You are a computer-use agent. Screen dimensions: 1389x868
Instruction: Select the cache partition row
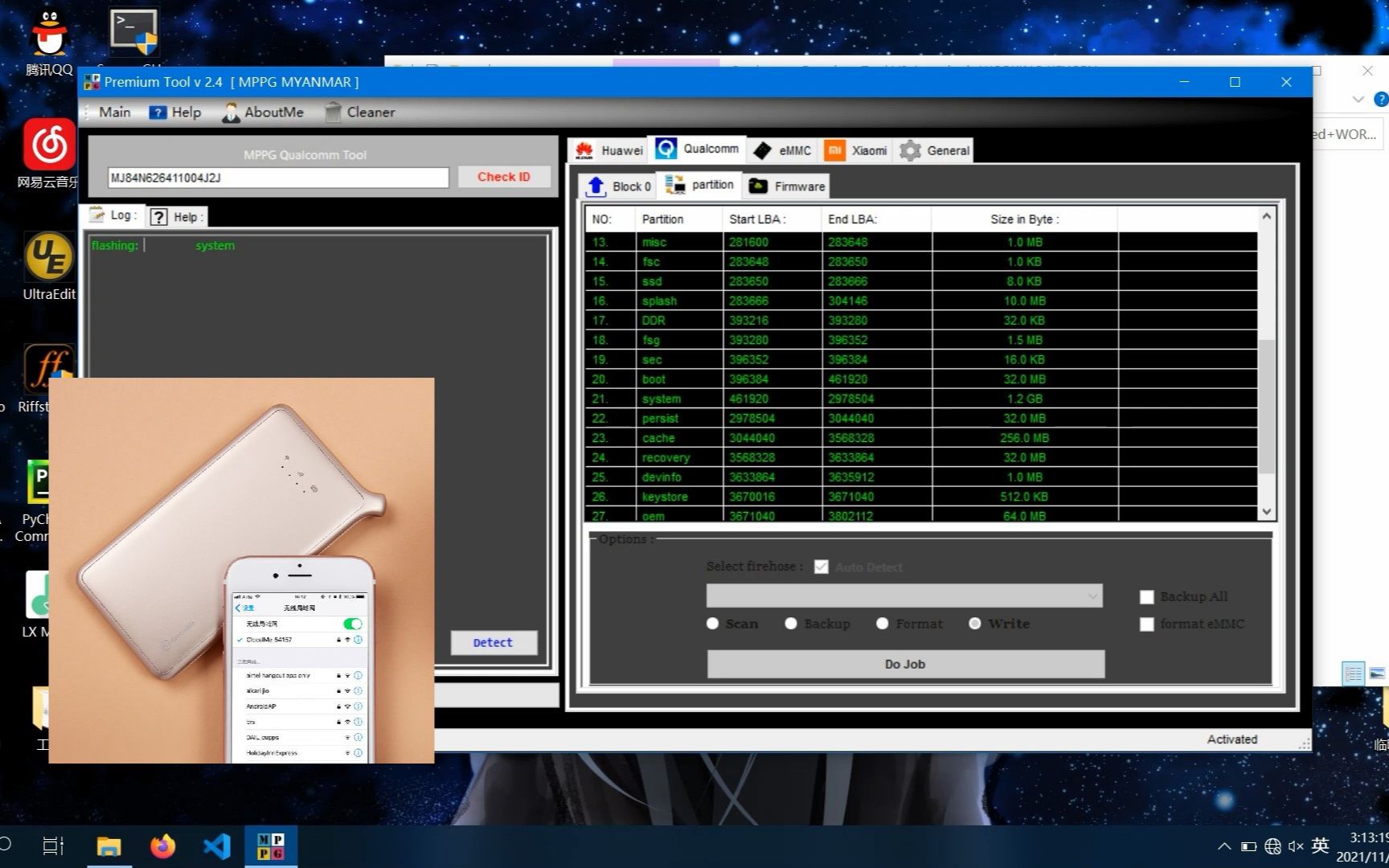921,438
